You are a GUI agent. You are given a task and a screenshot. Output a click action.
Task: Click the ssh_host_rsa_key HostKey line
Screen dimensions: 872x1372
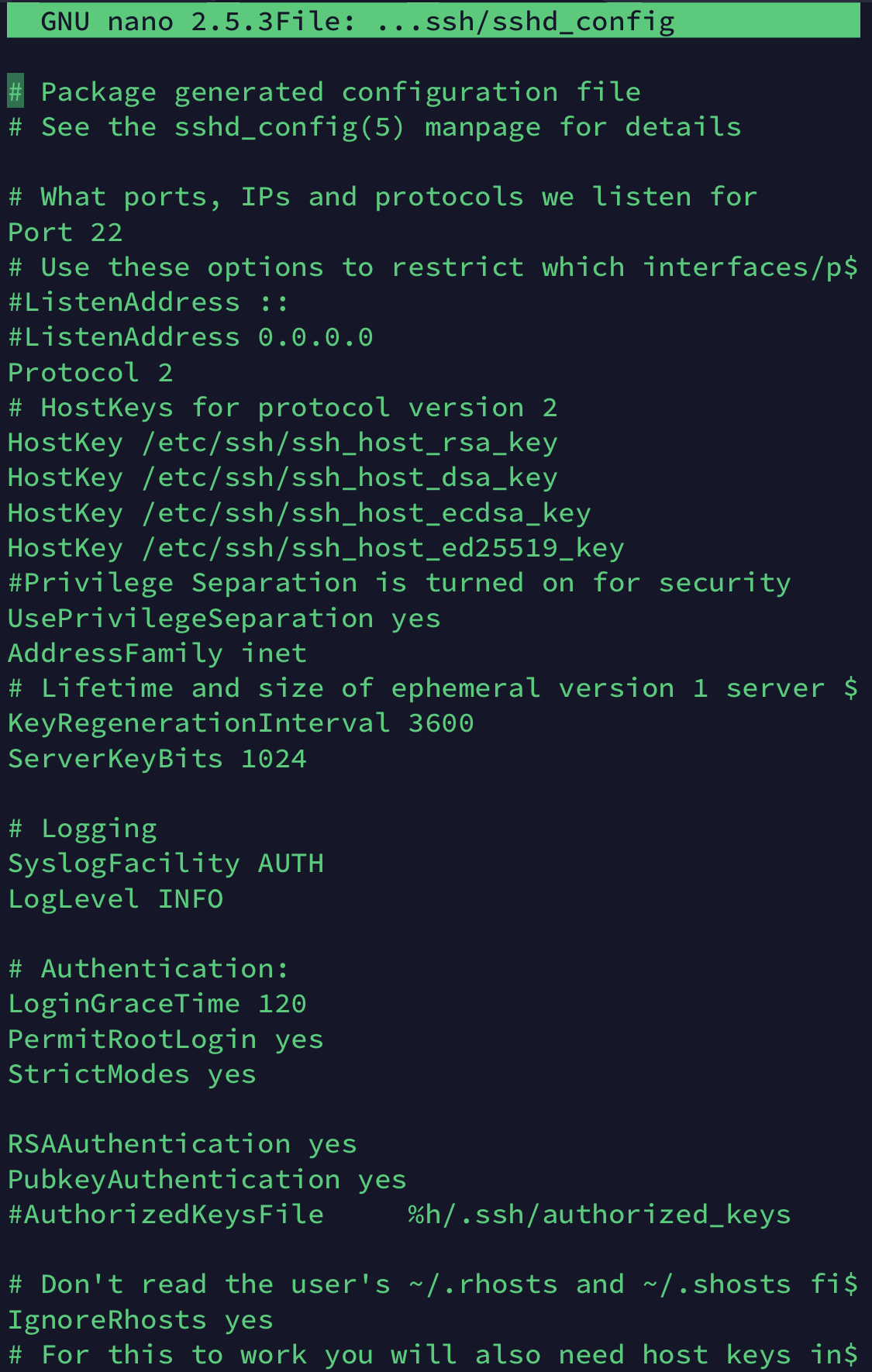(283, 443)
